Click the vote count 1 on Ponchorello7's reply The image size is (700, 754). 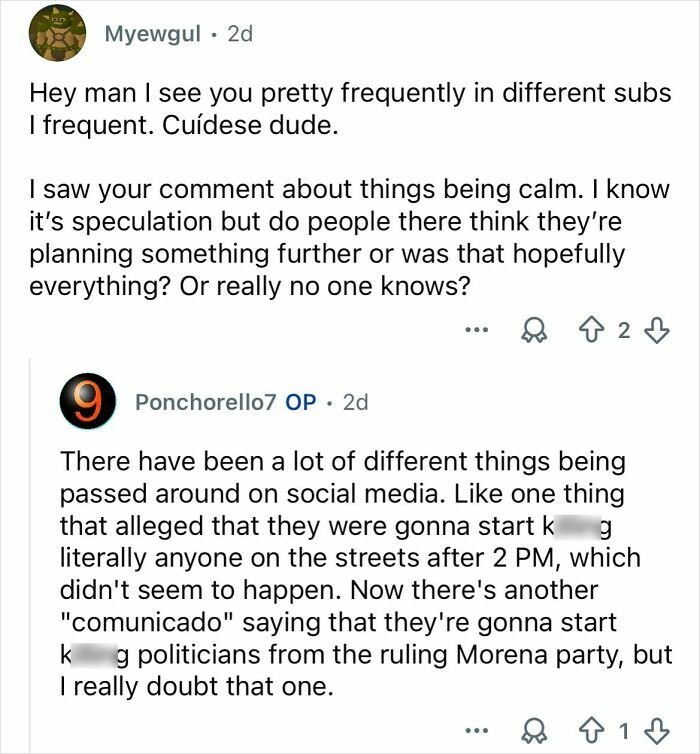tap(626, 728)
